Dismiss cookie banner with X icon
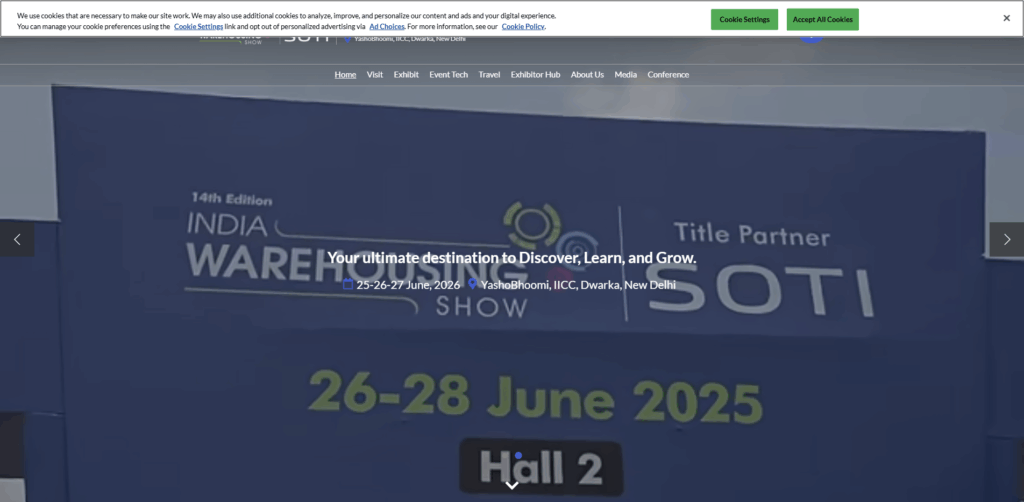The image size is (1024, 502). [1006, 18]
